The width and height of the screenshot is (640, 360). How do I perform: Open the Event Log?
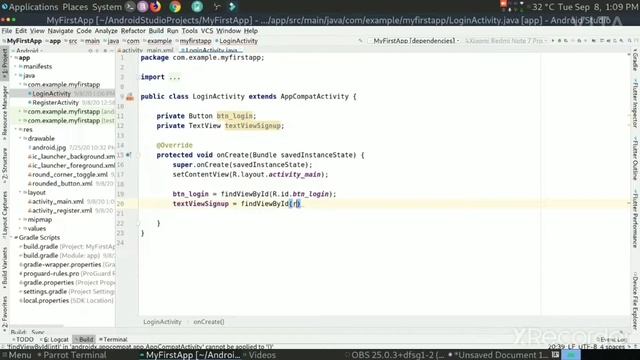[x=611, y=340]
